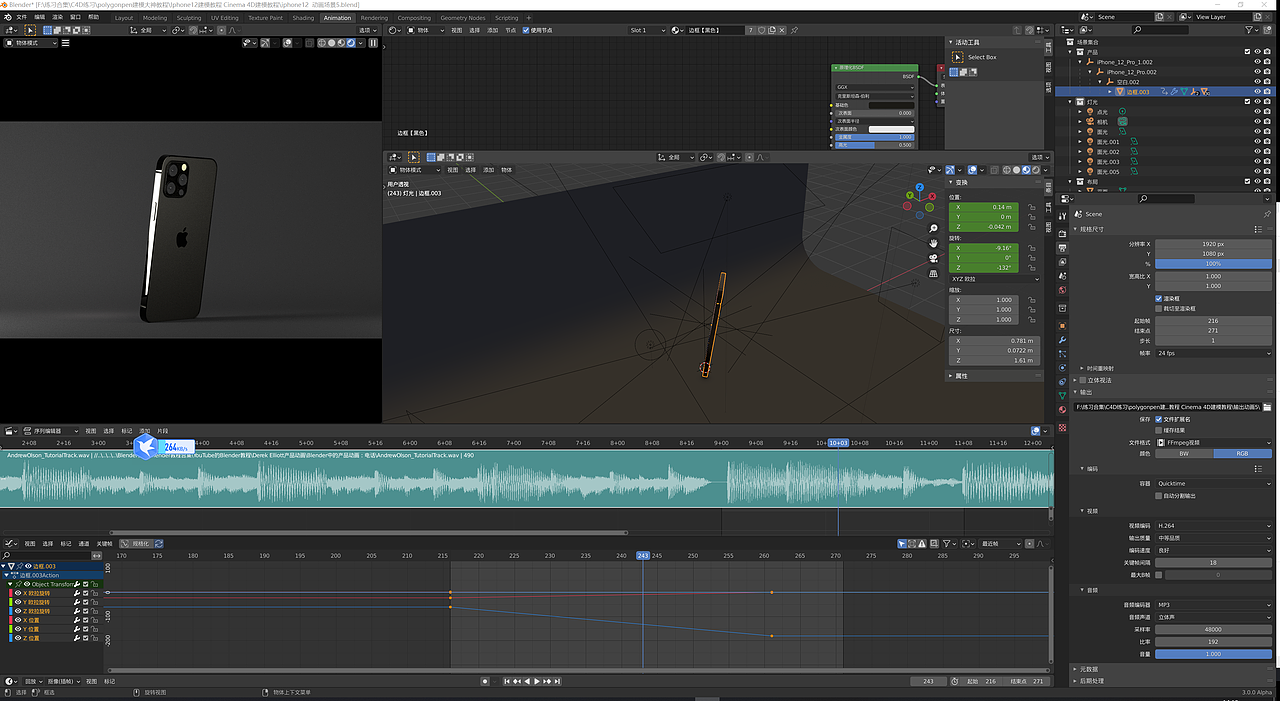
Task: Switch perspective/orthographic grid gizmo
Action: (x=933, y=273)
